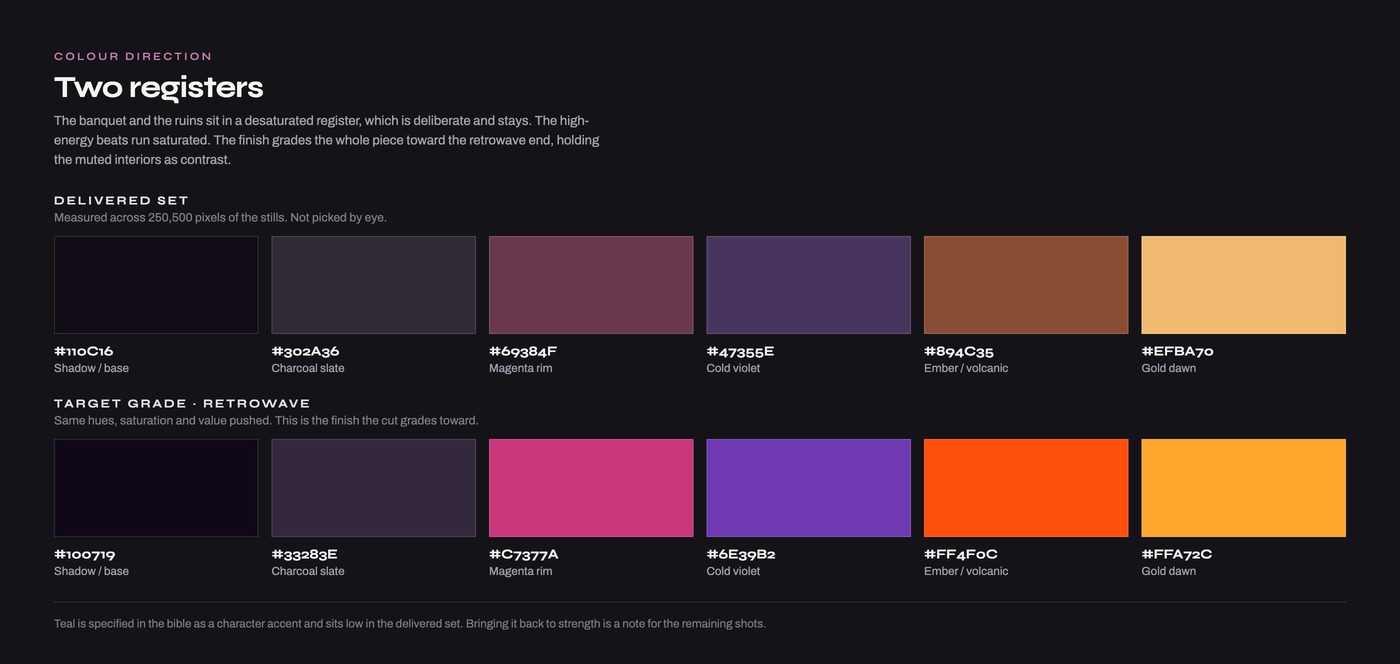This screenshot has width=1400, height=664.
Task: Select the retrowave #C7377A magenta swatch
Action: click(591, 488)
